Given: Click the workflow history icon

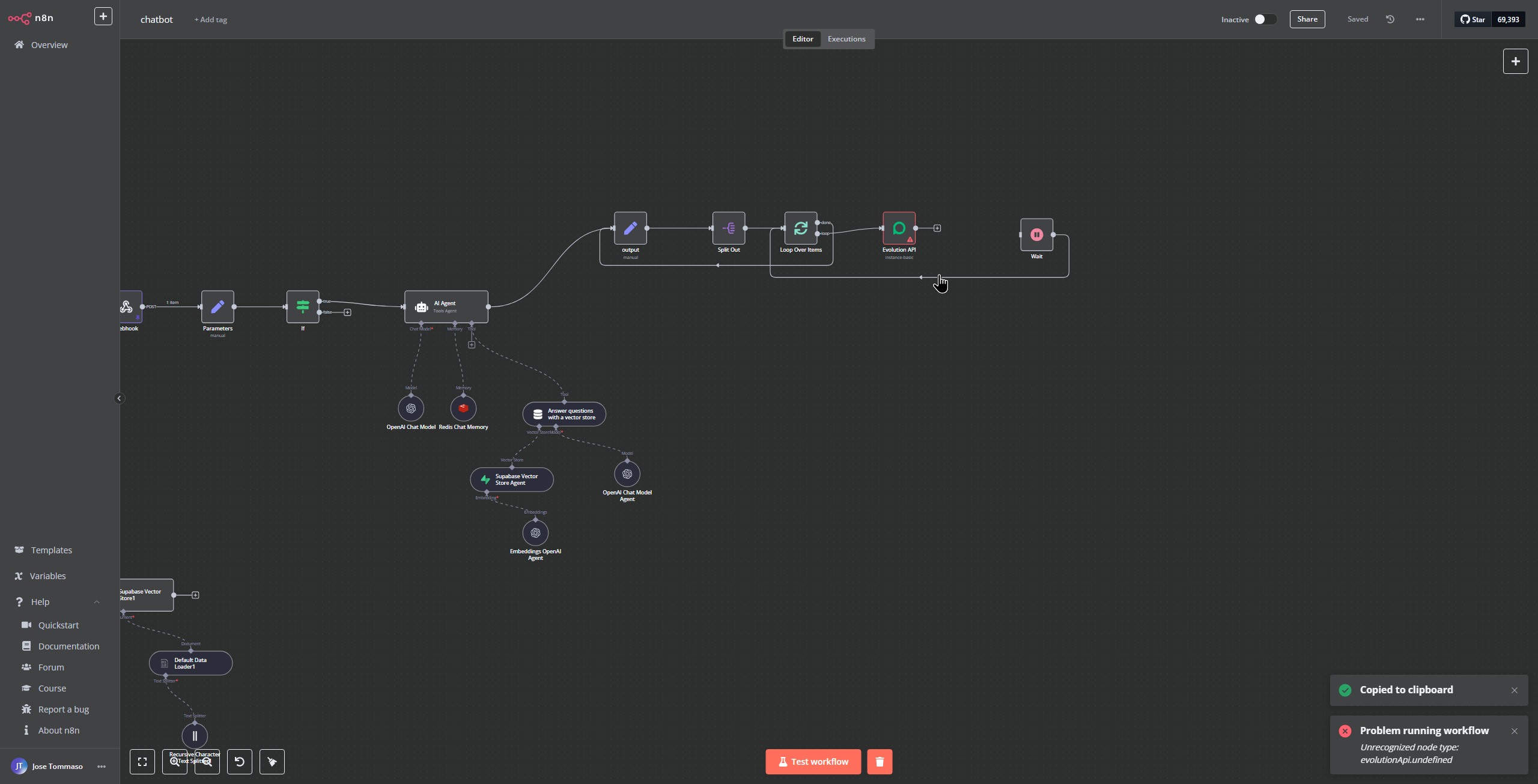Looking at the screenshot, I should point(1390,19).
